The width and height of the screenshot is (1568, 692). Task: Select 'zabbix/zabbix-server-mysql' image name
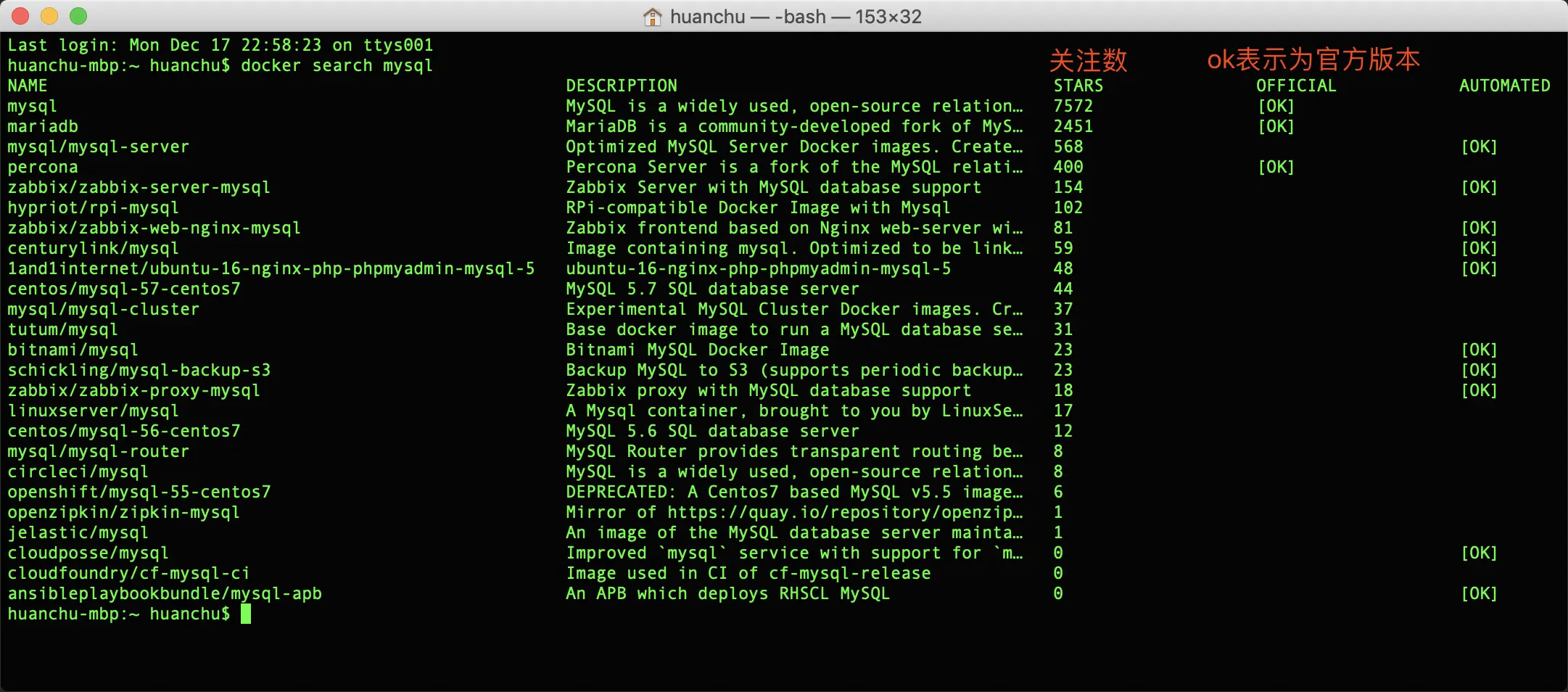coord(139,187)
